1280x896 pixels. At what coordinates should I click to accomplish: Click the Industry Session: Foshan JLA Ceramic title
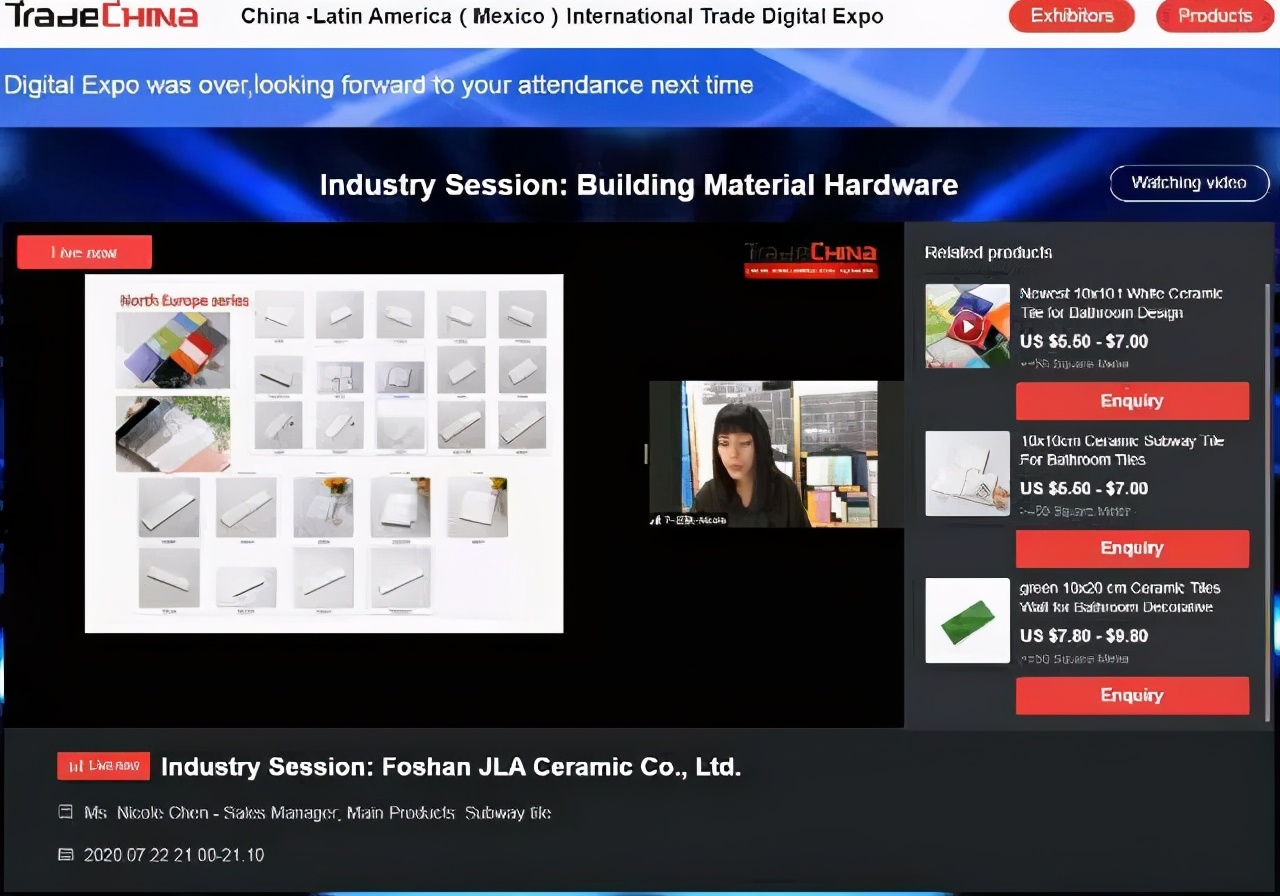click(x=451, y=767)
